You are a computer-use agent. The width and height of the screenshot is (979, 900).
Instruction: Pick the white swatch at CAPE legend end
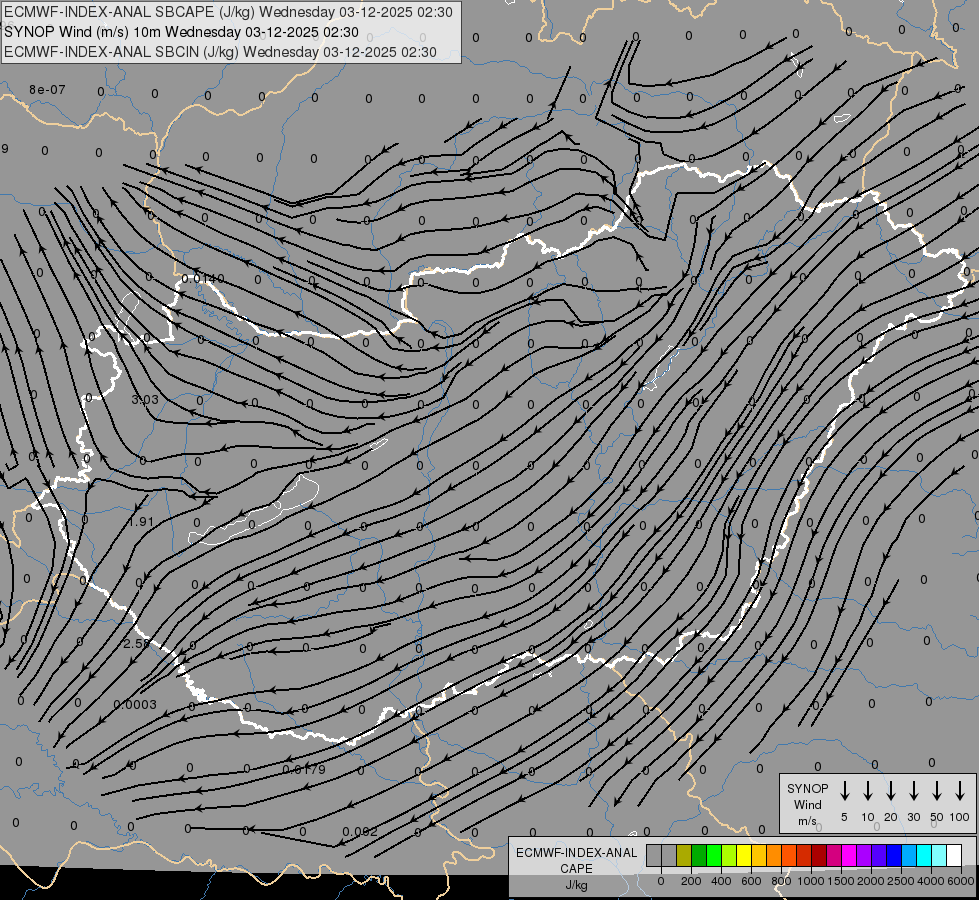click(954, 855)
